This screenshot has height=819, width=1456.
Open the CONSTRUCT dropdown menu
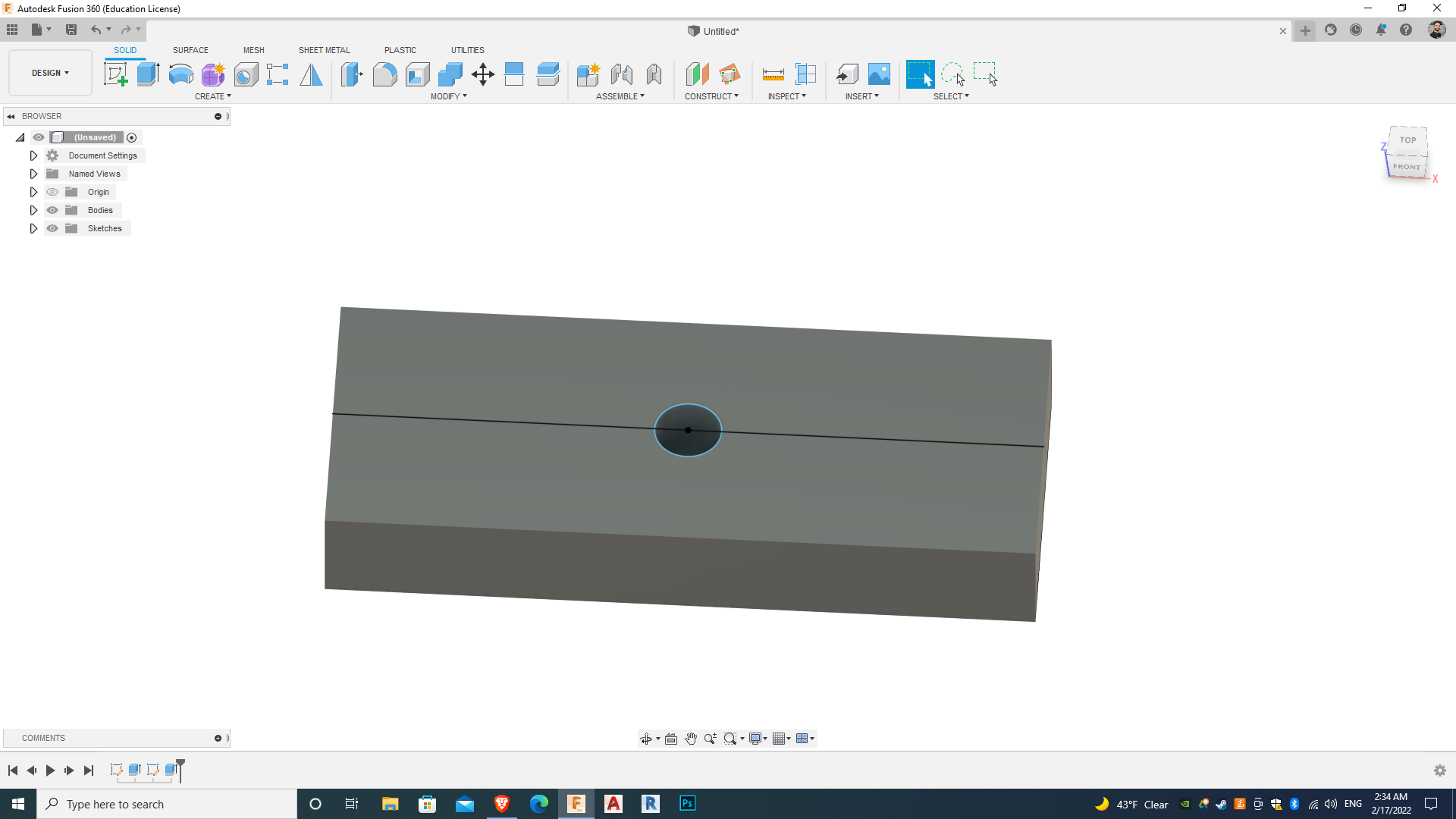711,96
